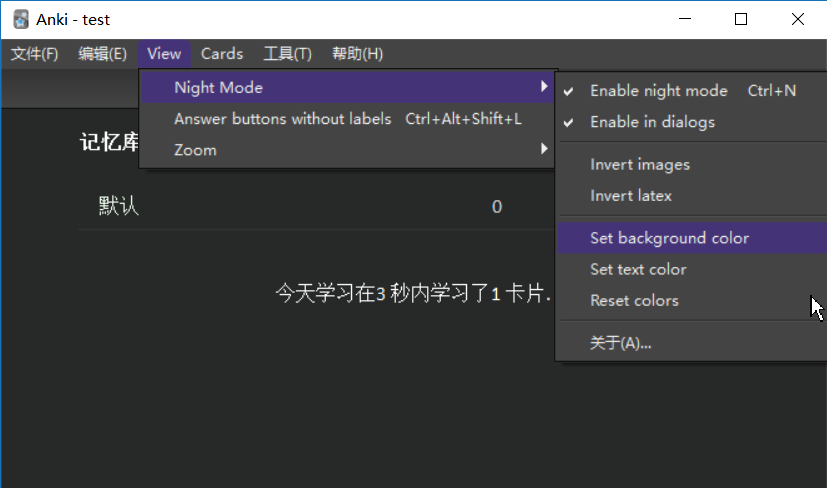Uncheck Enable night mode option
827x488 pixels.
[659, 91]
